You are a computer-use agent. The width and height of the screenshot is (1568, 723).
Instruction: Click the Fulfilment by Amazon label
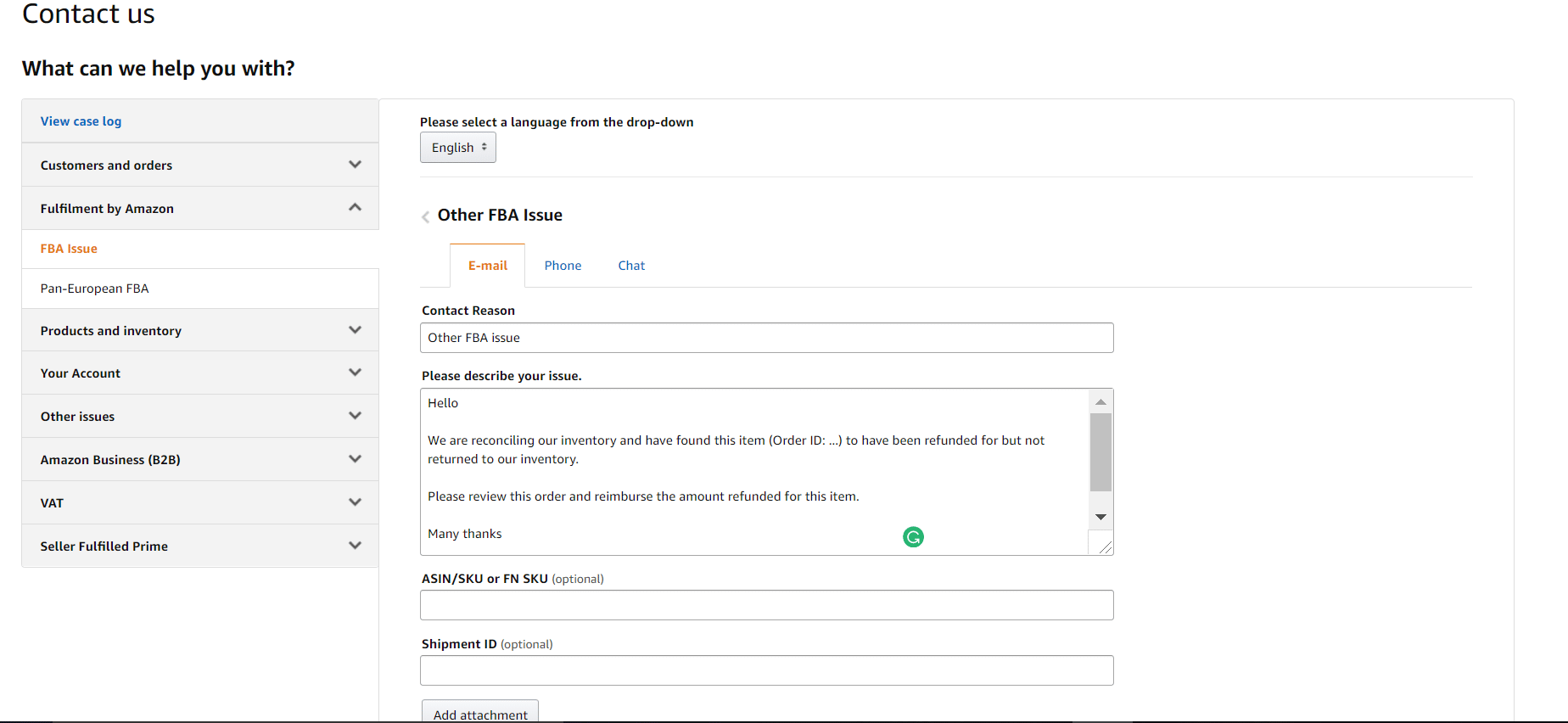[x=107, y=209]
